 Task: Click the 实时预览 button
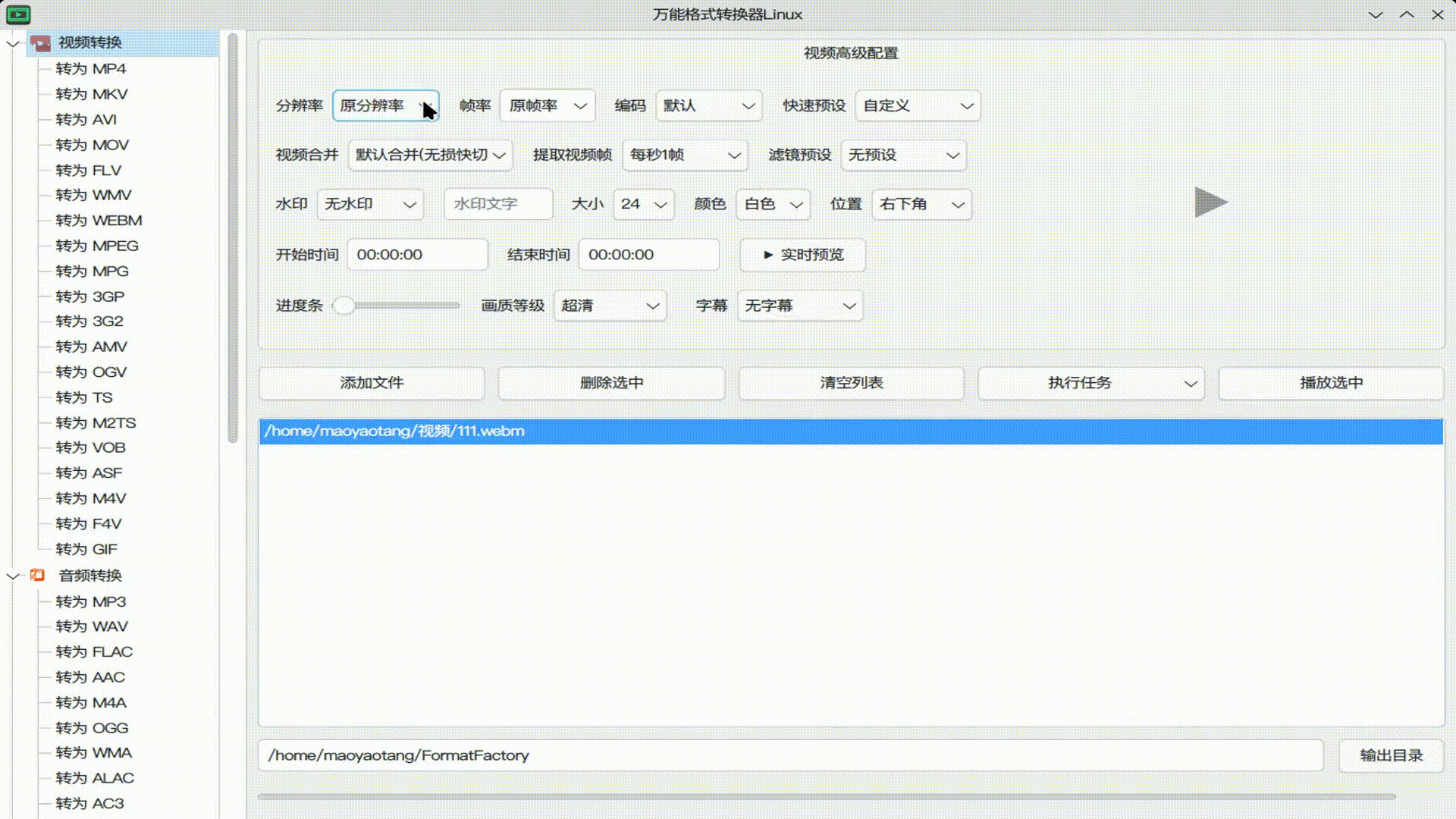tap(802, 256)
